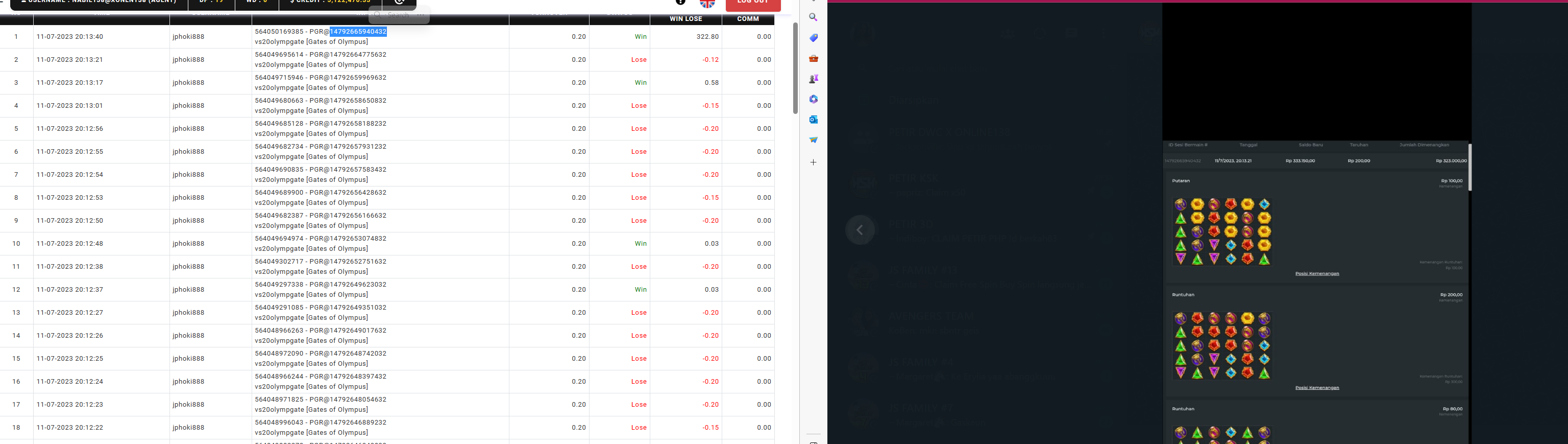Screen dimensions: 1568x444
Task: Click the round back-arrow button in the dark panel
Action: click(x=860, y=229)
